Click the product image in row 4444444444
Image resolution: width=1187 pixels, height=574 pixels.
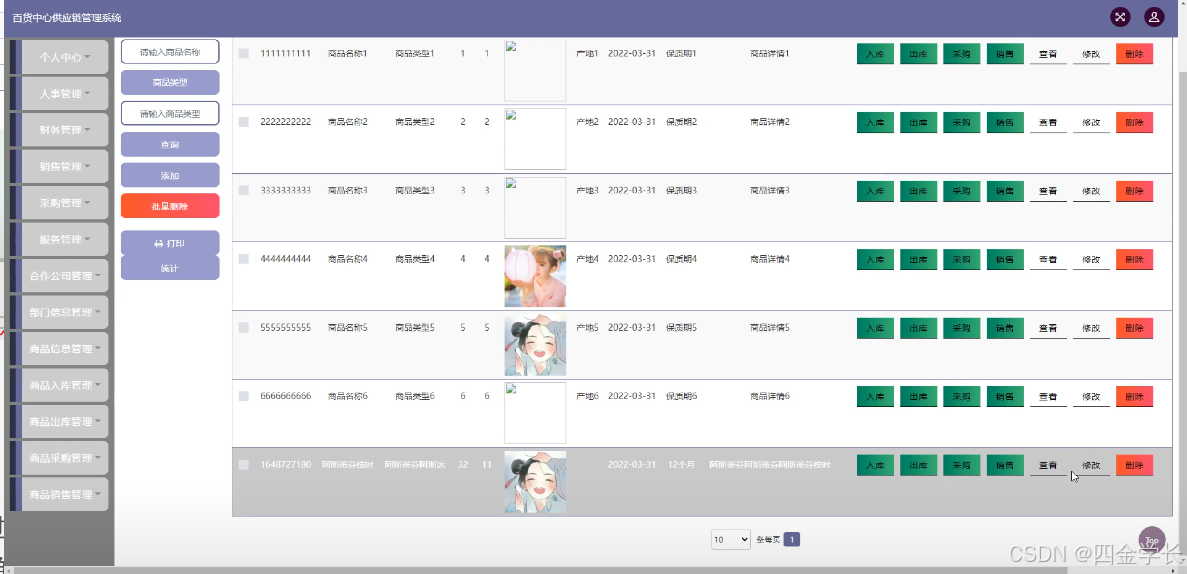pyautogui.click(x=535, y=276)
